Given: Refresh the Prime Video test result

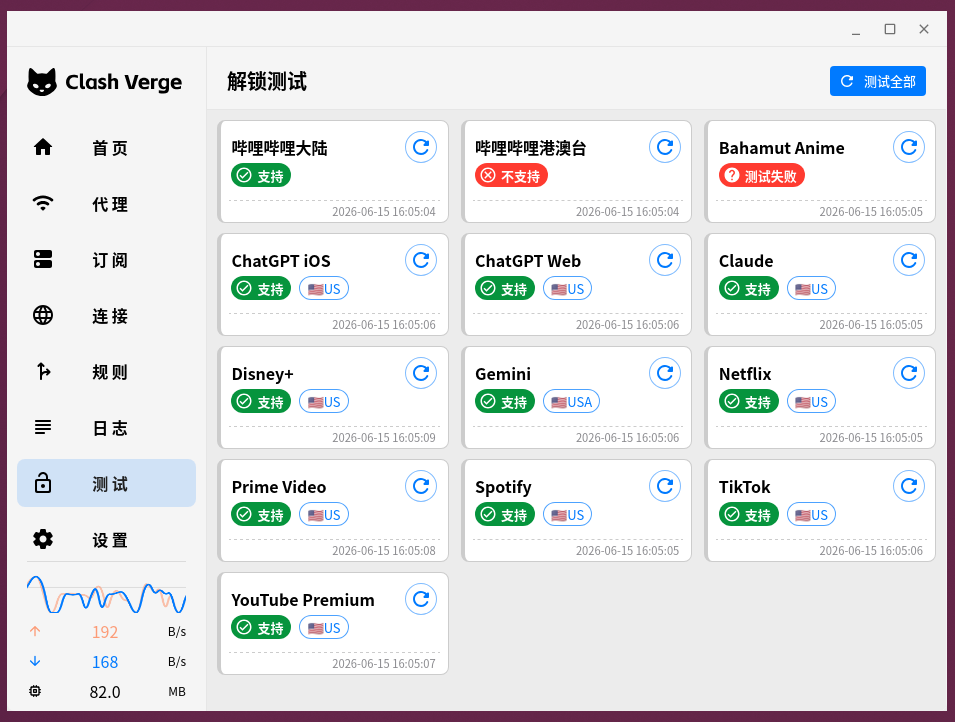Looking at the screenshot, I should [421, 486].
